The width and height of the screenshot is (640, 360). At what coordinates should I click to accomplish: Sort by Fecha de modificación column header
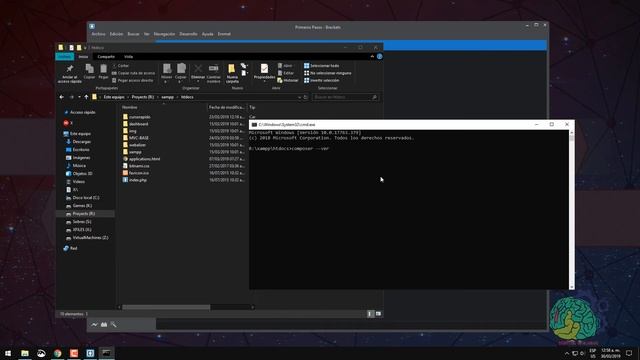pos(227,107)
